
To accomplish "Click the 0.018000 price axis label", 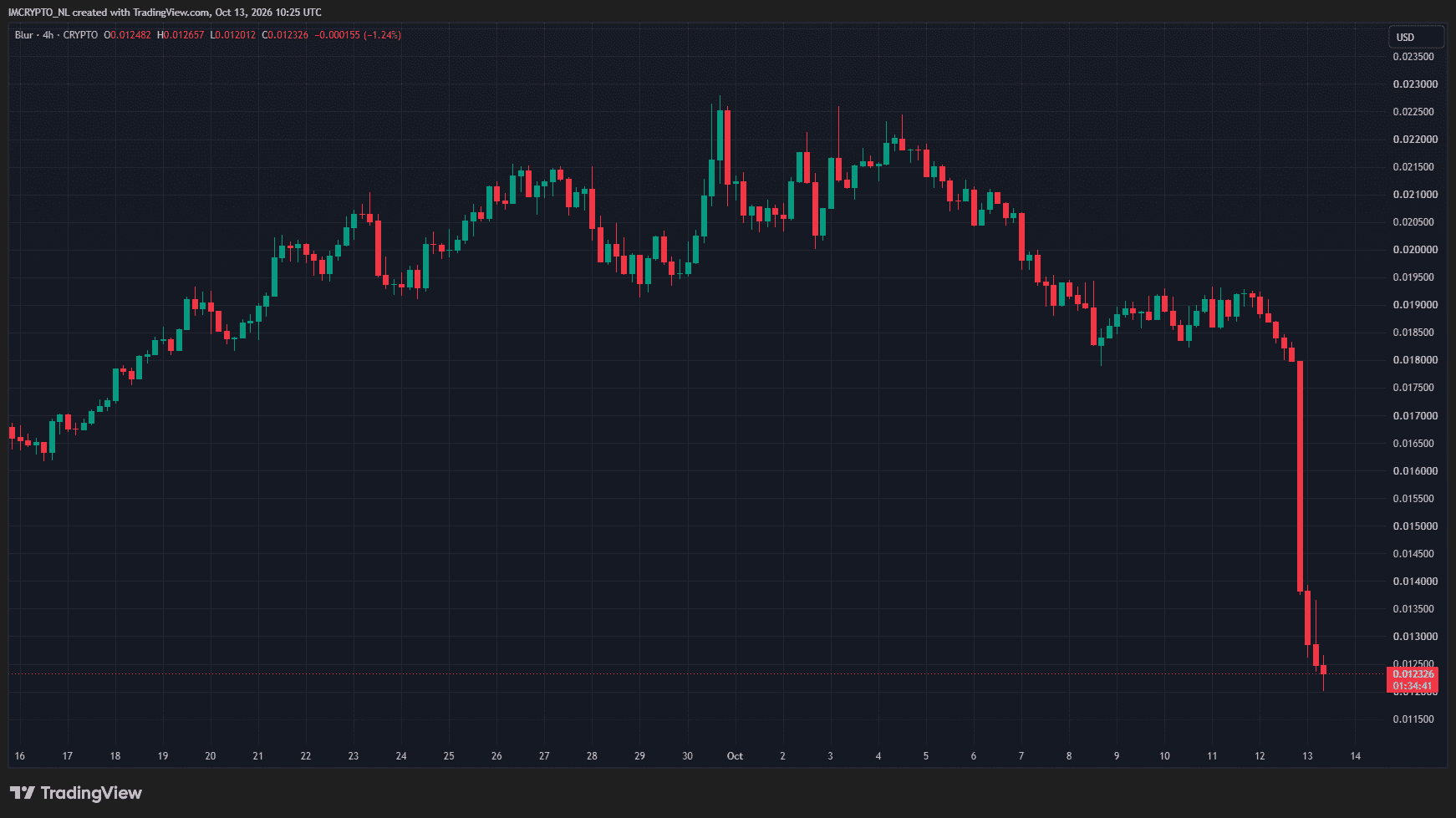I will [x=1415, y=360].
